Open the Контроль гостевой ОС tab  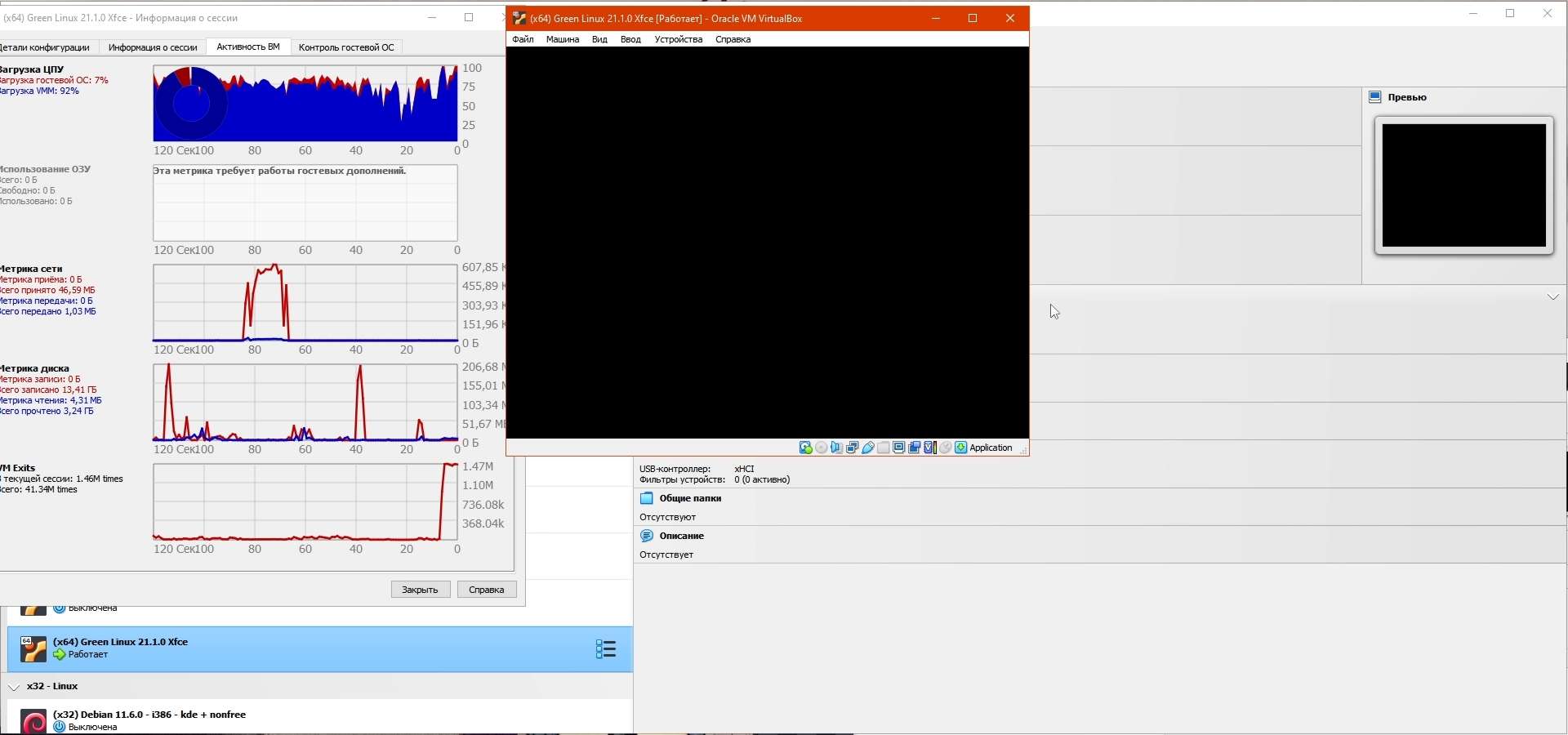click(x=346, y=47)
